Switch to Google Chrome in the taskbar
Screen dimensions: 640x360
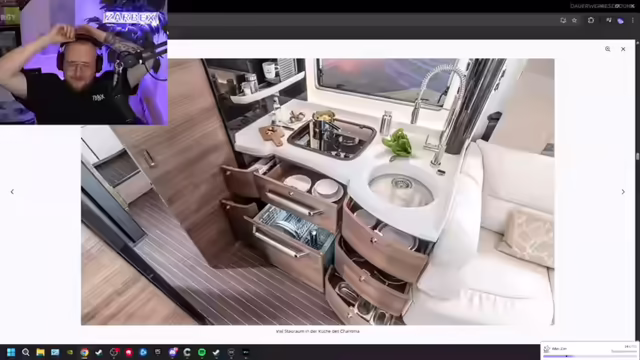[x=84, y=352]
